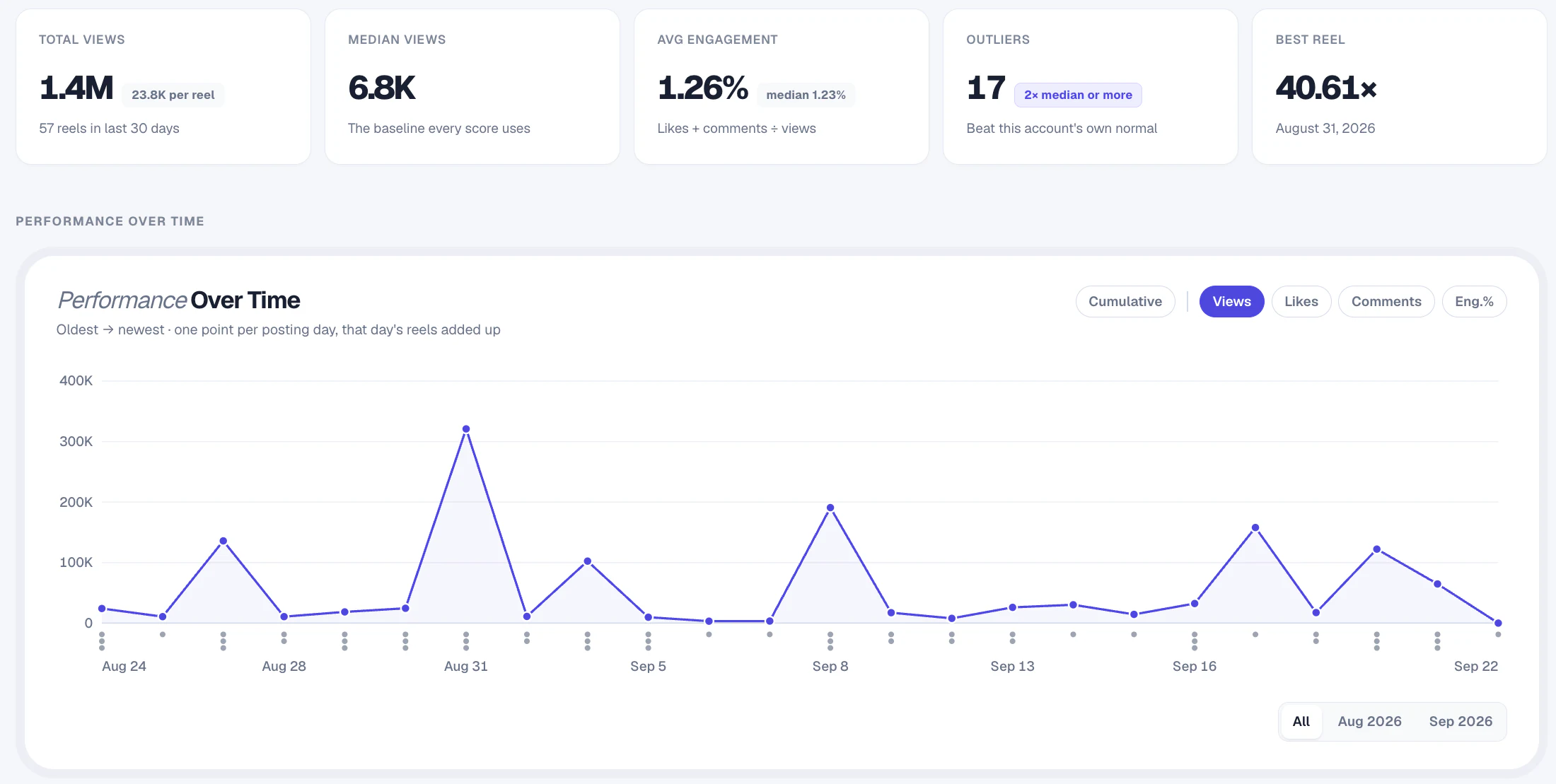Click 'The baseline every score uses' text

(x=439, y=128)
